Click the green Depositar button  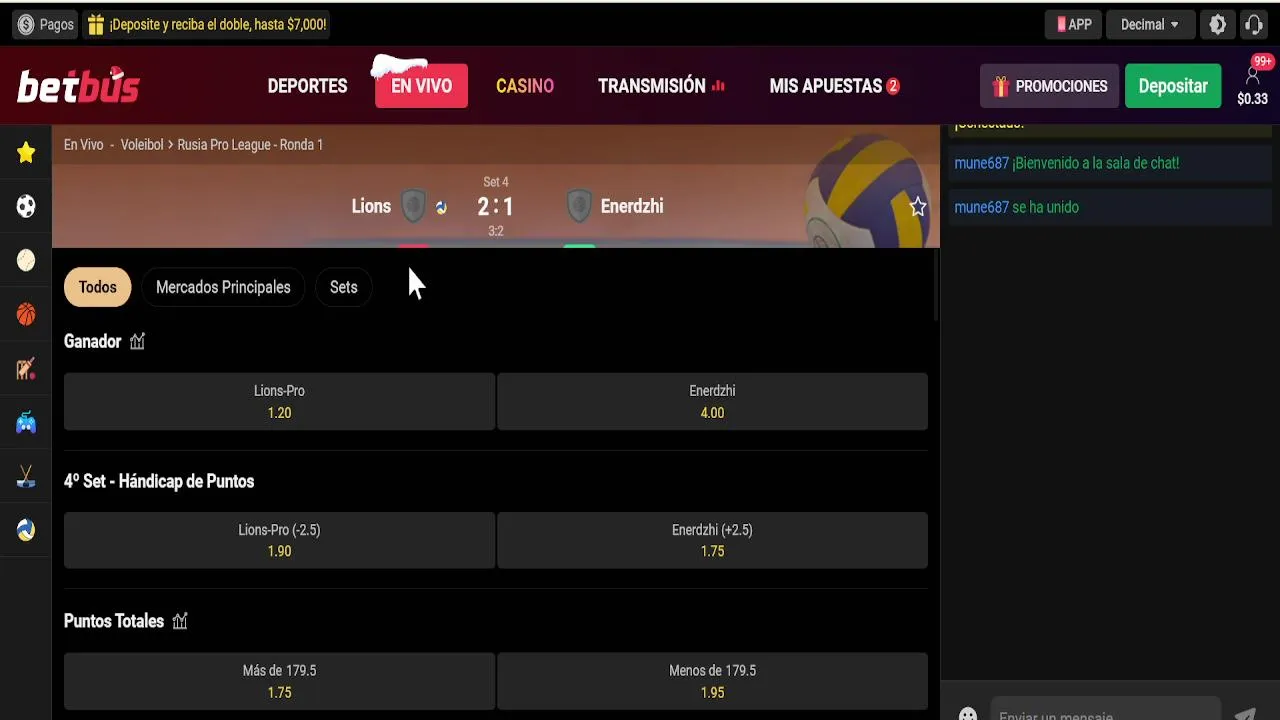pos(1173,86)
